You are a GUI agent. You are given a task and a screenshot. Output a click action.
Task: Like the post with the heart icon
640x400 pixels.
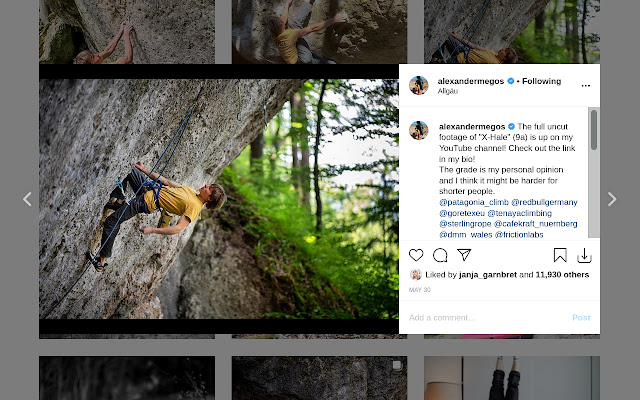tap(416, 255)
